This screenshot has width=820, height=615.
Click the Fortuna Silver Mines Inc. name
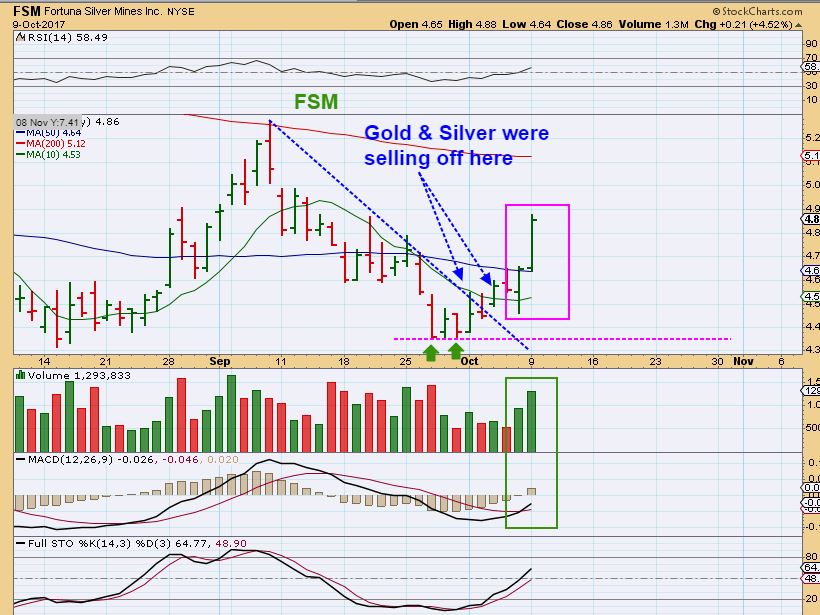point(104,11)
